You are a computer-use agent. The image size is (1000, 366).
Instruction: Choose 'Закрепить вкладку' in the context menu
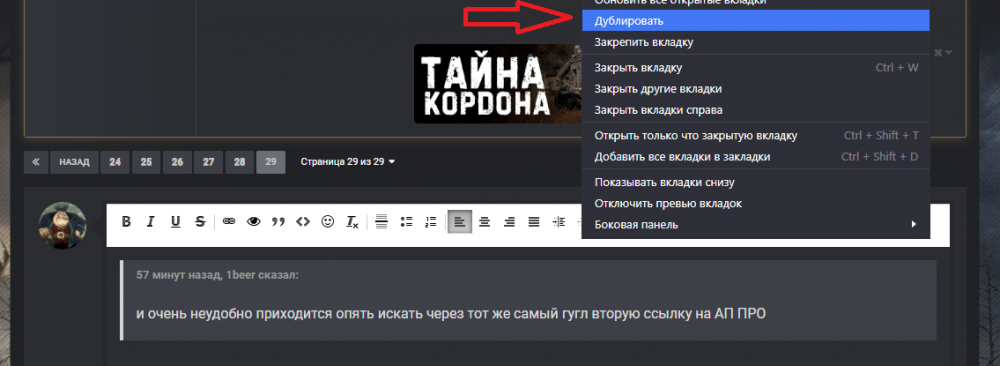click(x=756, y=43)
